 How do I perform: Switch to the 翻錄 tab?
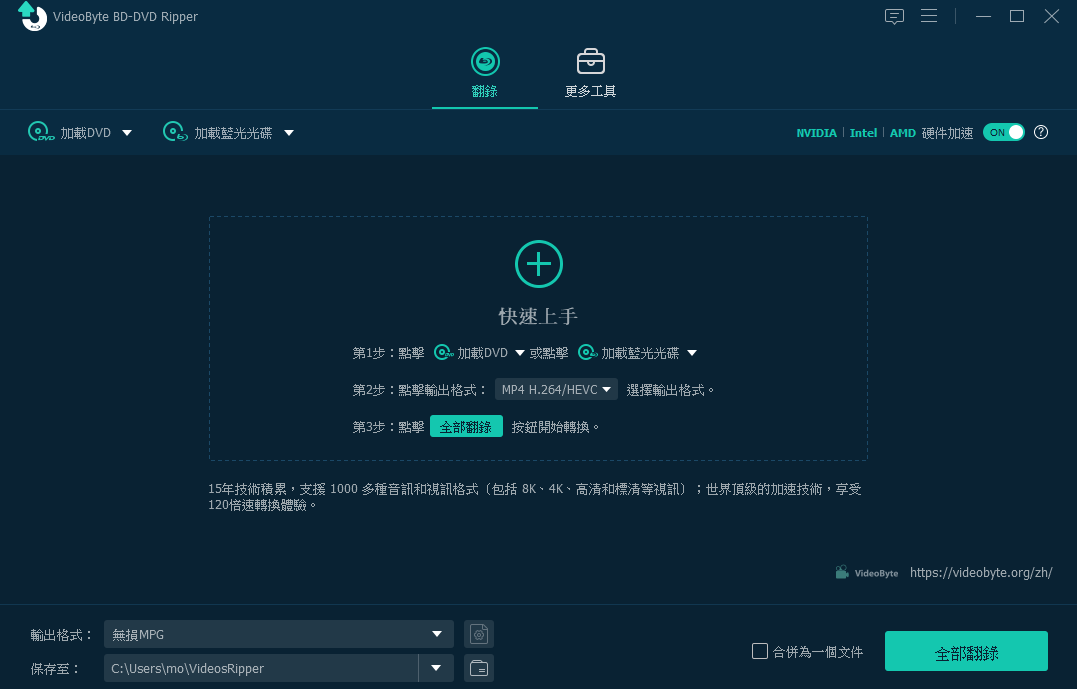pyautogui.click(x=485, y=75)
